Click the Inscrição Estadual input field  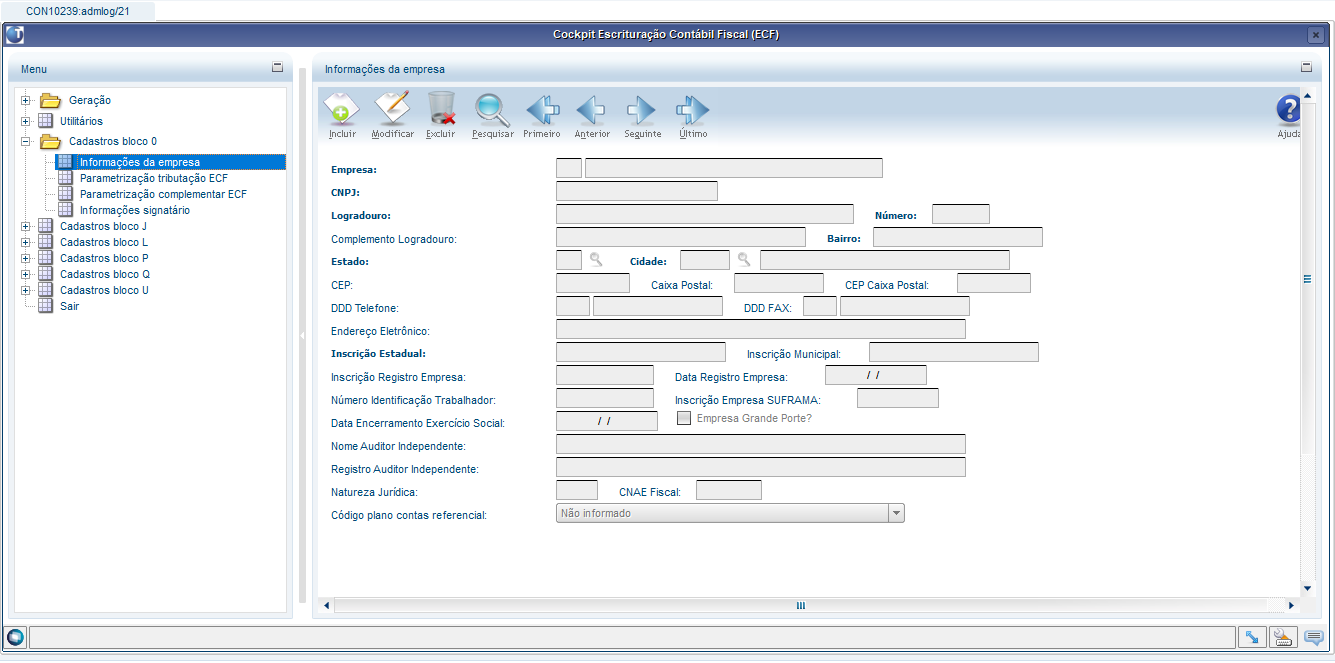(x=640, y=352)
